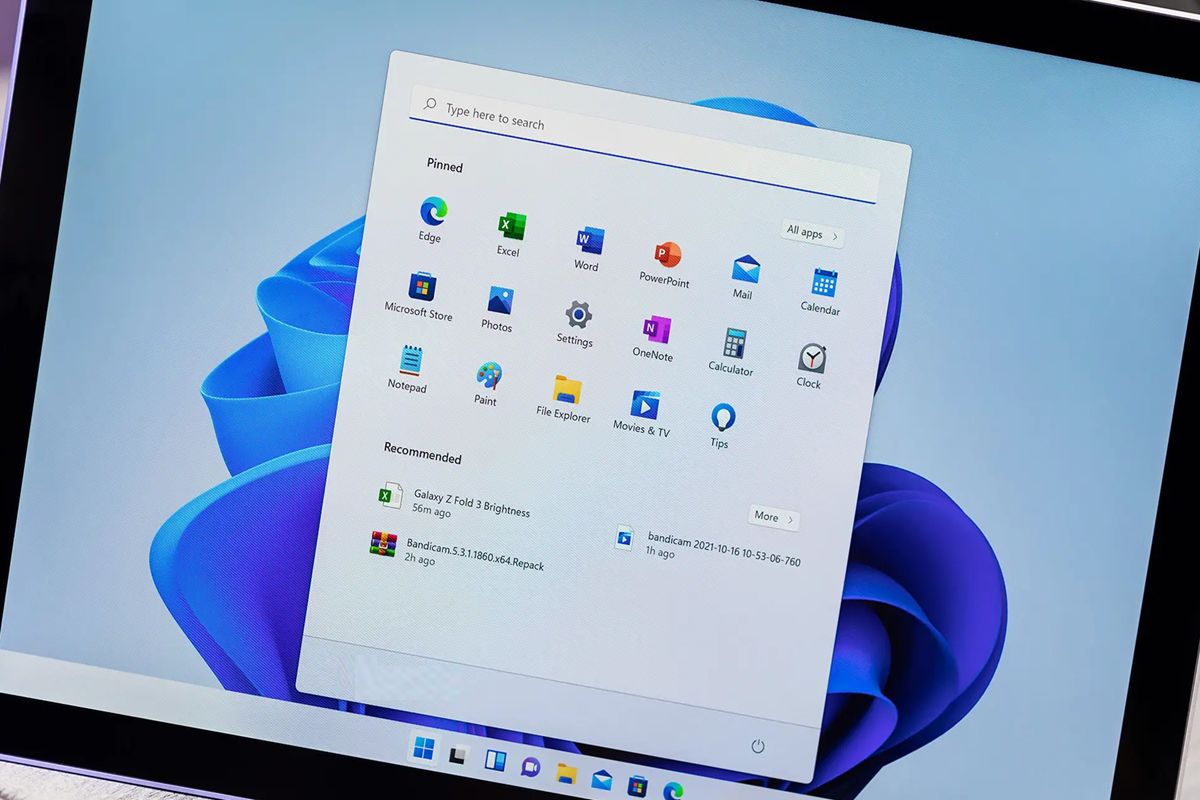1200x800 pixels.
Task: Launch the Edge icon on the taskbar
Action: pos(673,791)
